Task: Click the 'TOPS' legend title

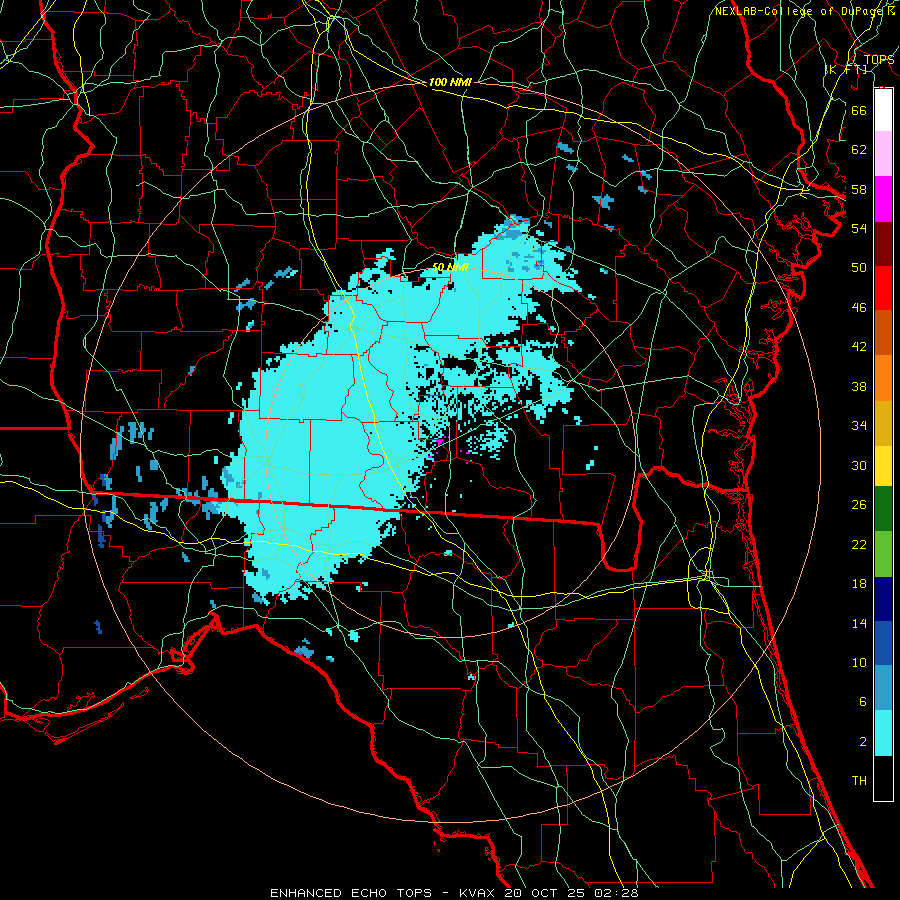Action: pyautogui.click(x=879, y=59)
